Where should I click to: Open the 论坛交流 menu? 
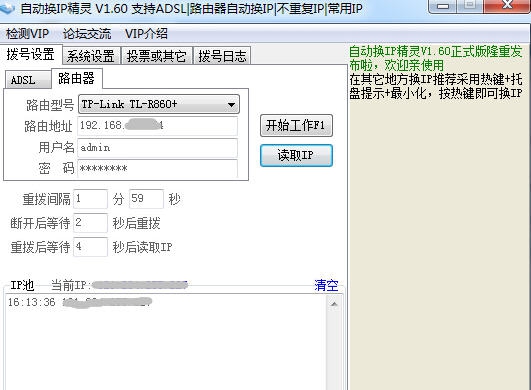click(x=87, y=34)
